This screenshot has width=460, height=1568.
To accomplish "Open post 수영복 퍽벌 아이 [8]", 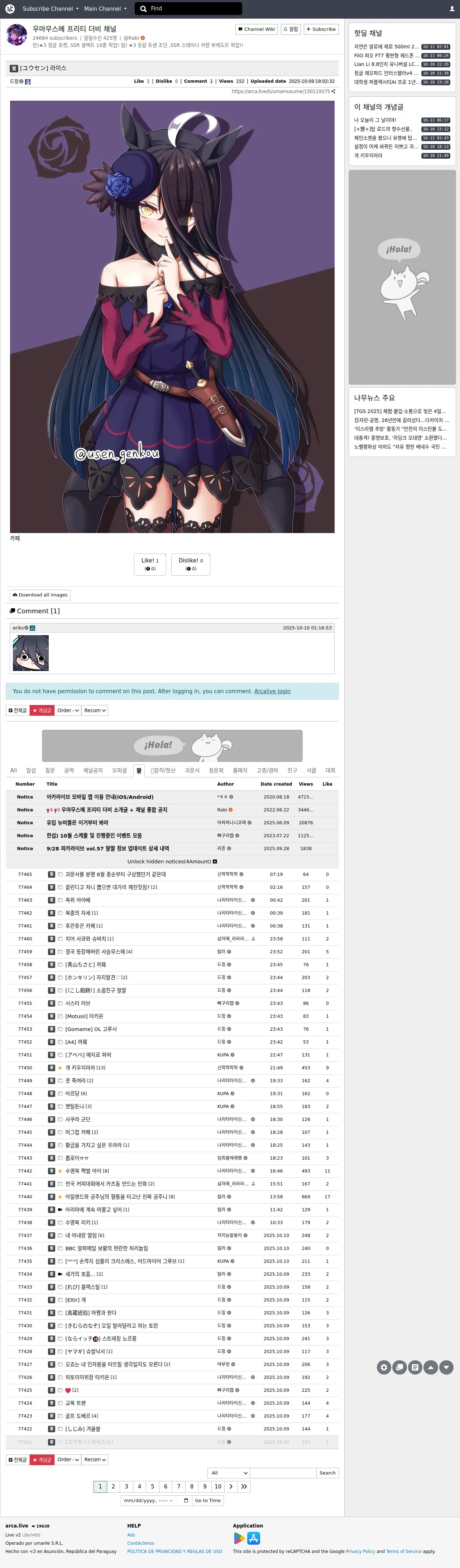I will pos(87,1170).
